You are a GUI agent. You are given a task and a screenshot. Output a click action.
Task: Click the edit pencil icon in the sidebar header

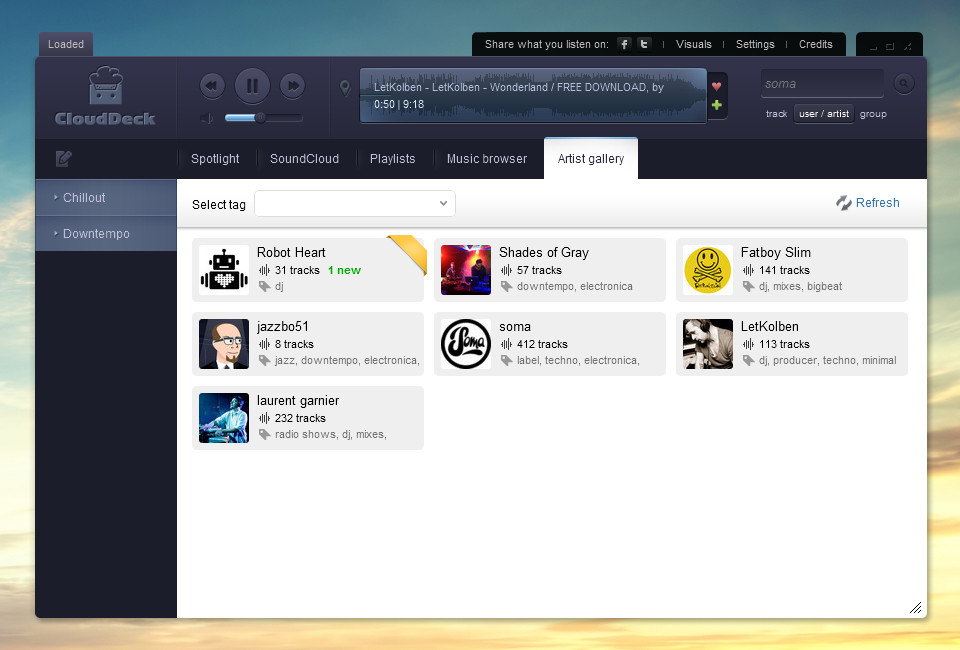[64, 159]
